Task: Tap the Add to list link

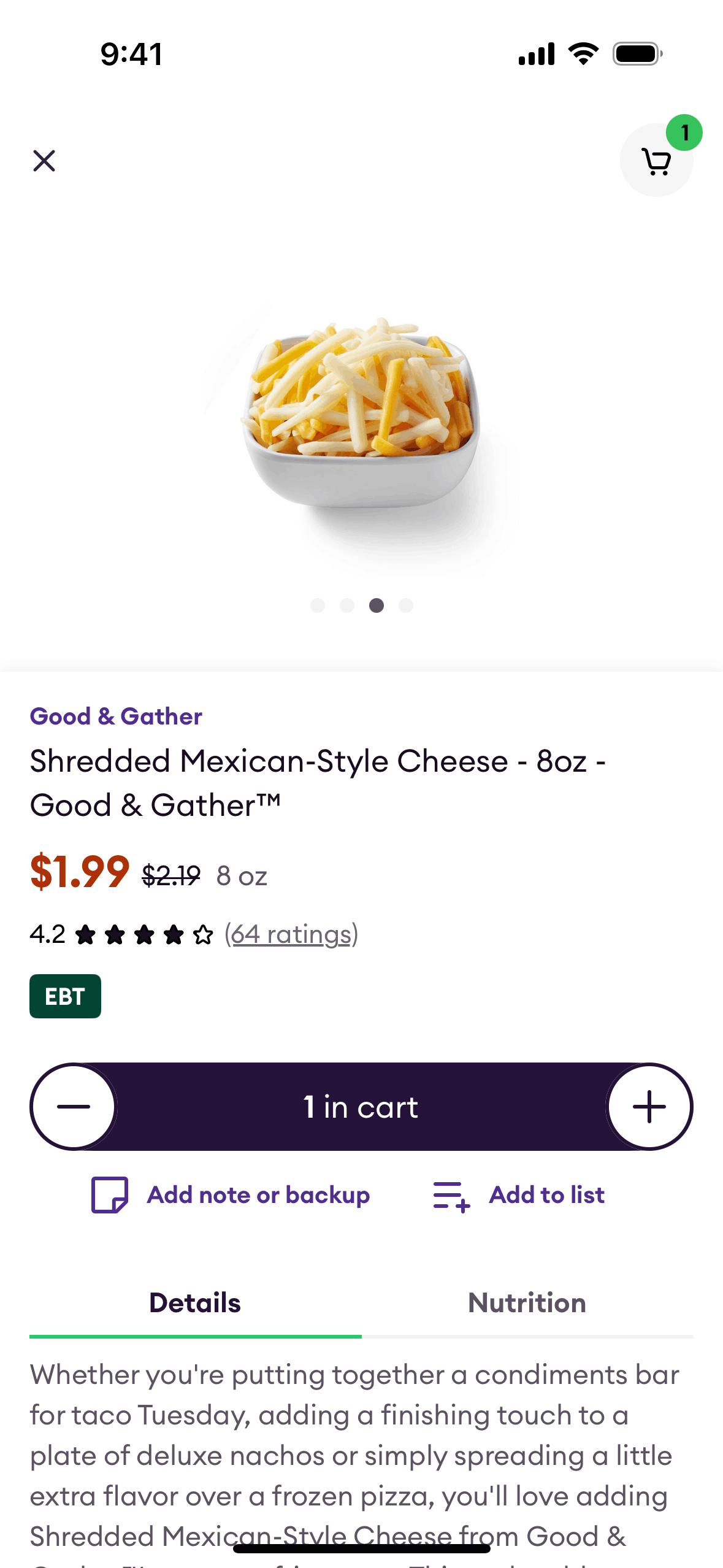Action: pyautogui.click(x=546, y=1194)
